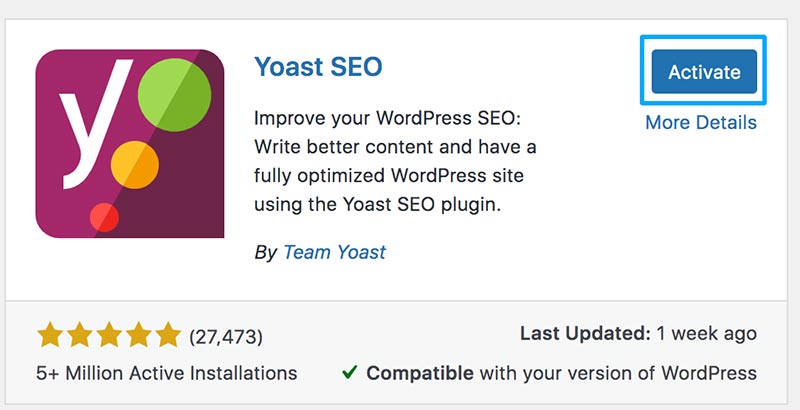Click the second rating star

80,334
